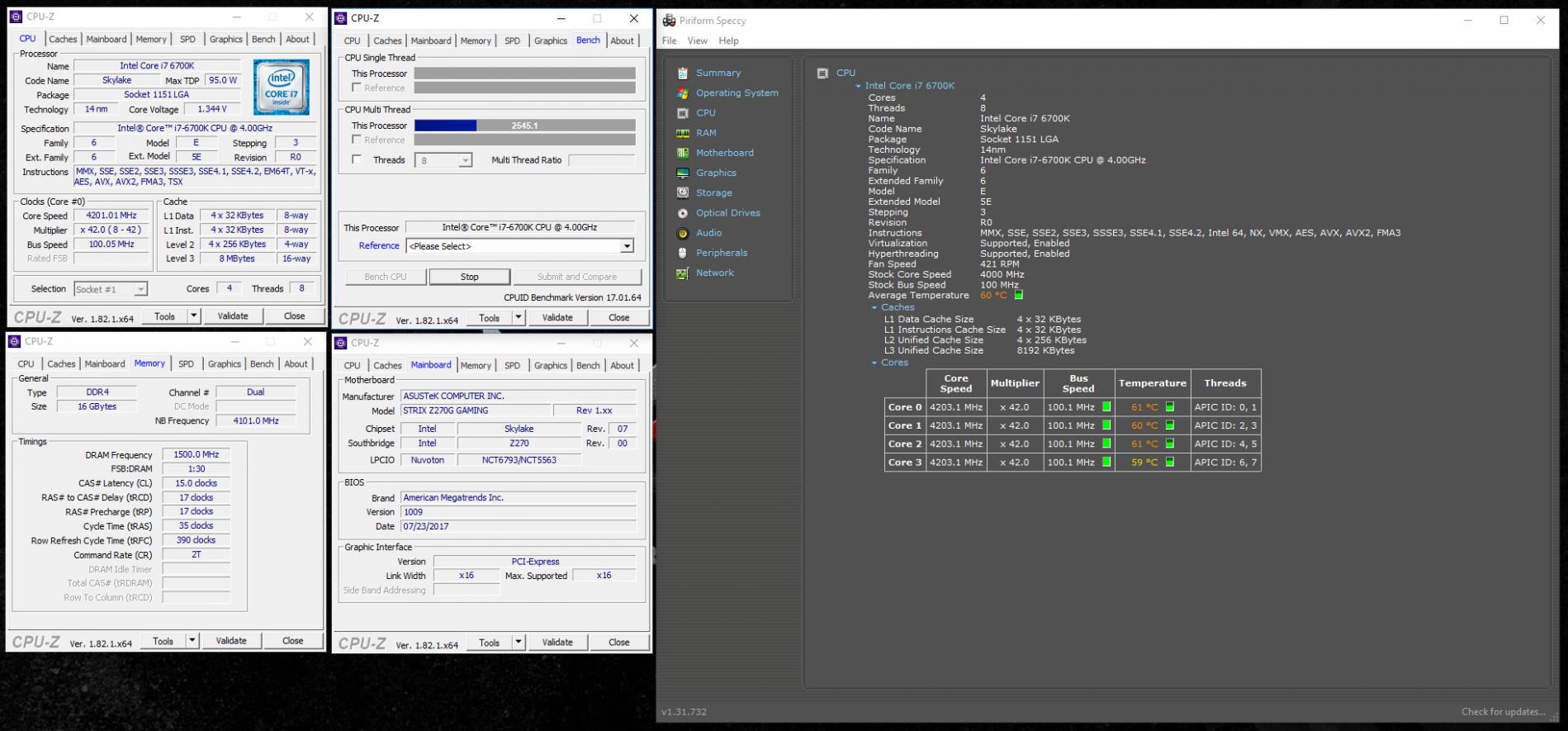Toggle the Threads checkbox in Bench window
The width and height of the screenshot is (1568, 731).
357,159
